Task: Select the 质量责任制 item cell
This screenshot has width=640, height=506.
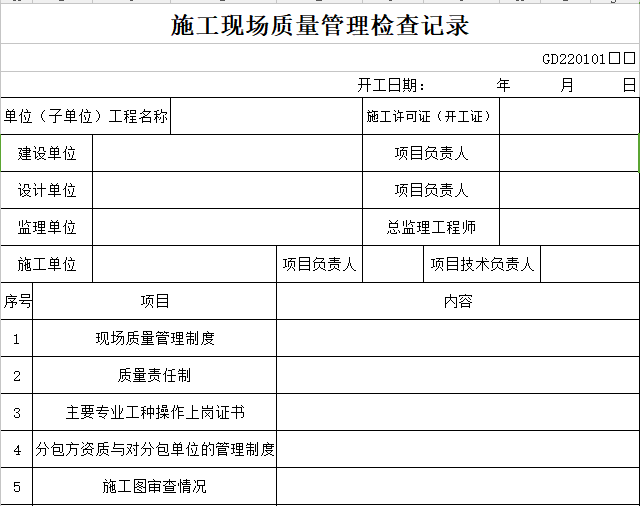Action: pos(154,375)
